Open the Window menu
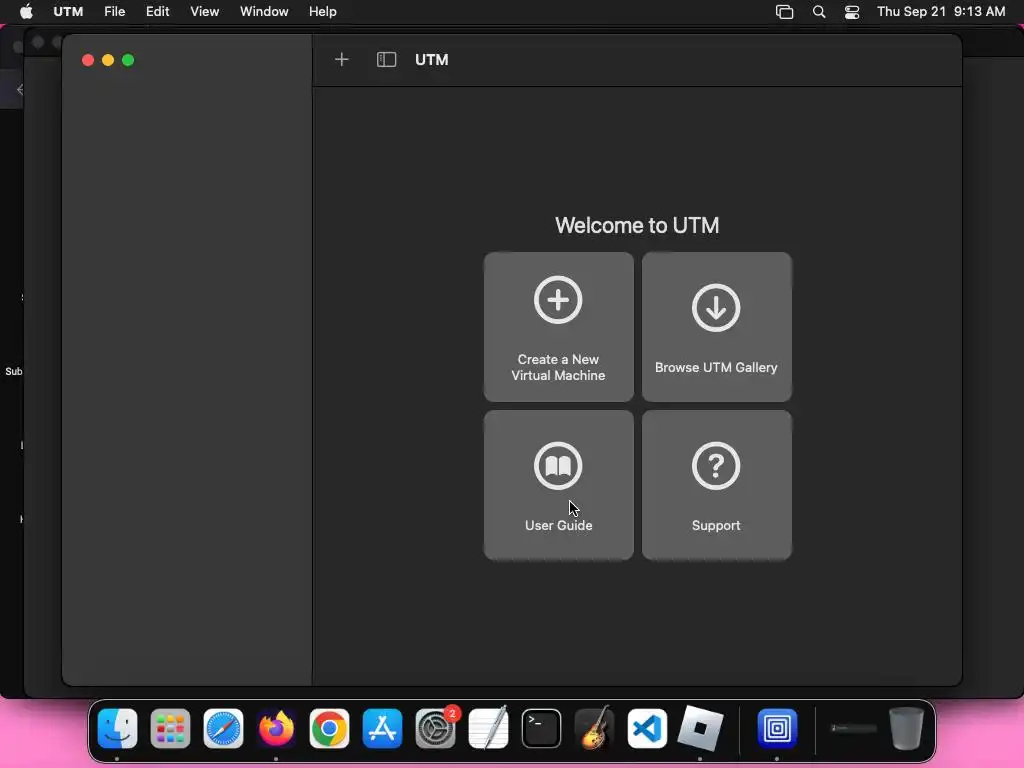This screenshot has width=1024, height=768. tap(264, 12)
